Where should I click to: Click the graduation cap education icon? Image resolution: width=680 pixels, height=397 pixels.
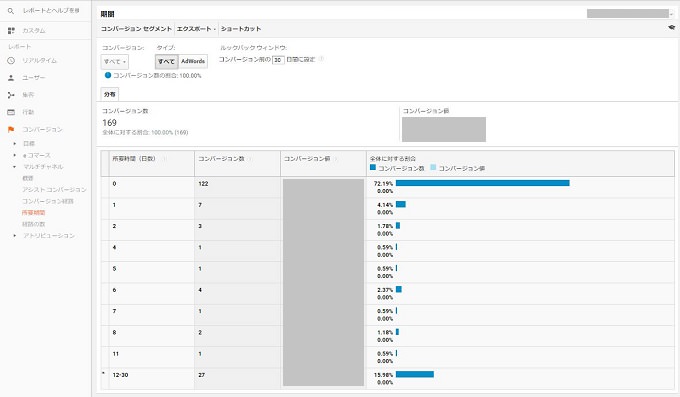(672, 27)
